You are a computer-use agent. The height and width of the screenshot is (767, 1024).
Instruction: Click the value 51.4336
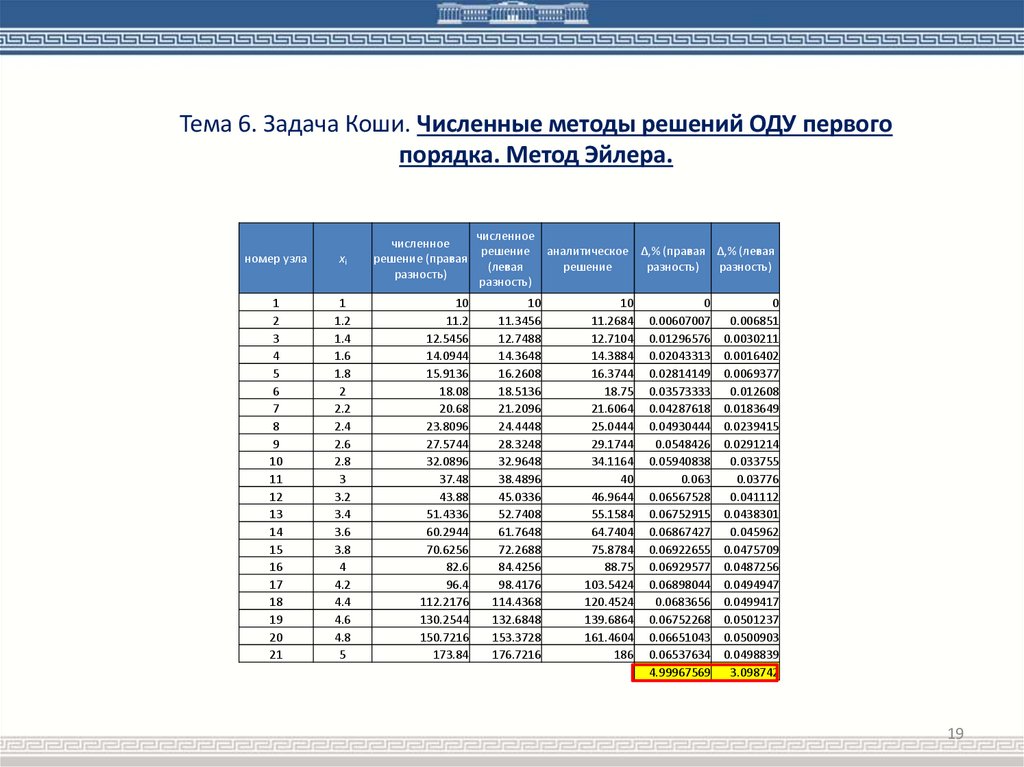[421, 514]
